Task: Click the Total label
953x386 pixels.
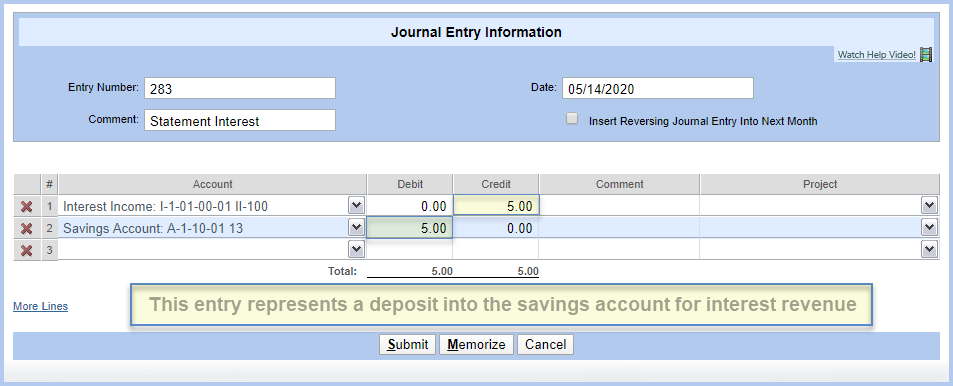Action: pos(342,272)
